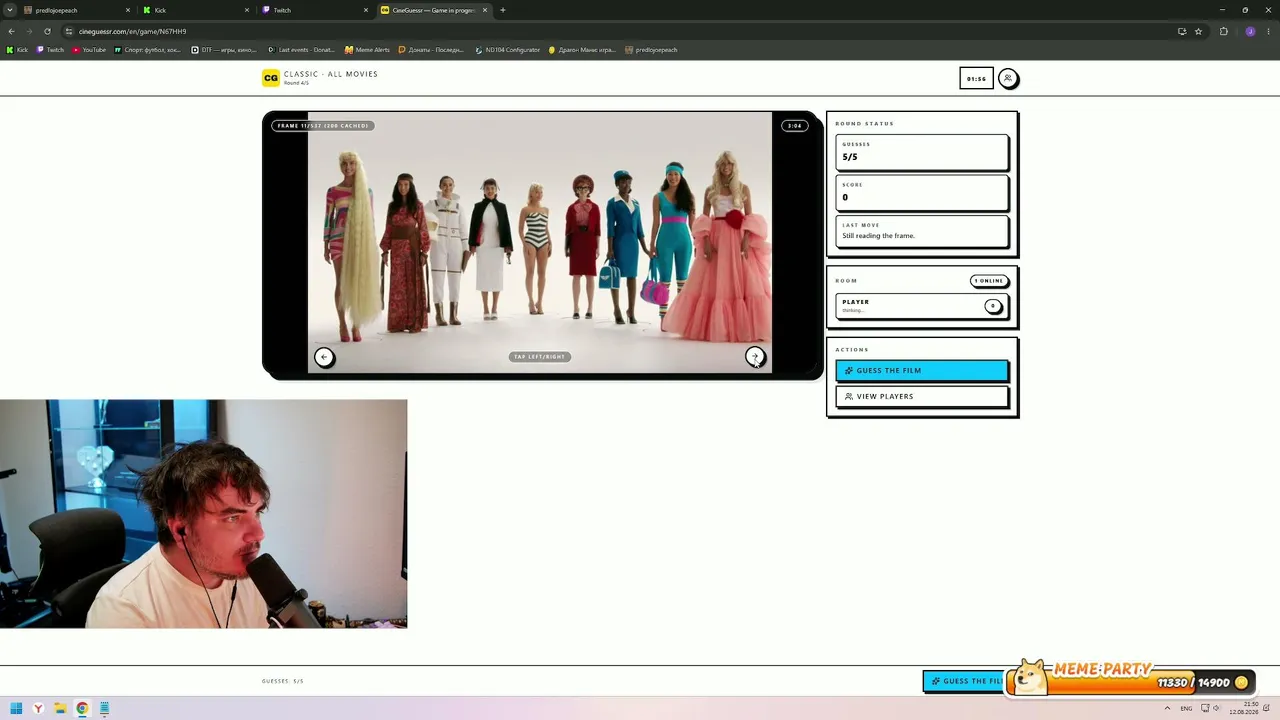
Task: Close the CineGuessr tab
Action: tap(485, 10)
